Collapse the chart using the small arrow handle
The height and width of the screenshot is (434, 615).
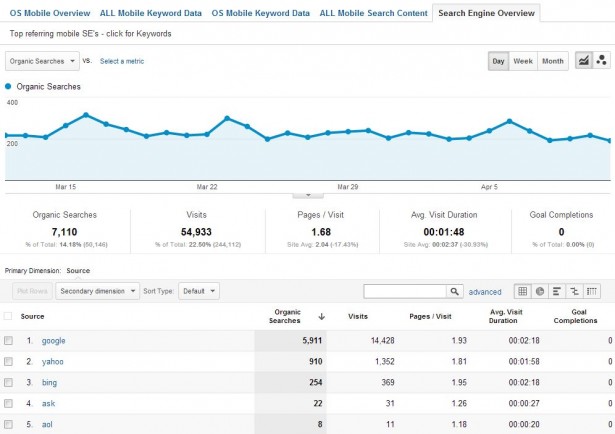click(x=308, y=195)
